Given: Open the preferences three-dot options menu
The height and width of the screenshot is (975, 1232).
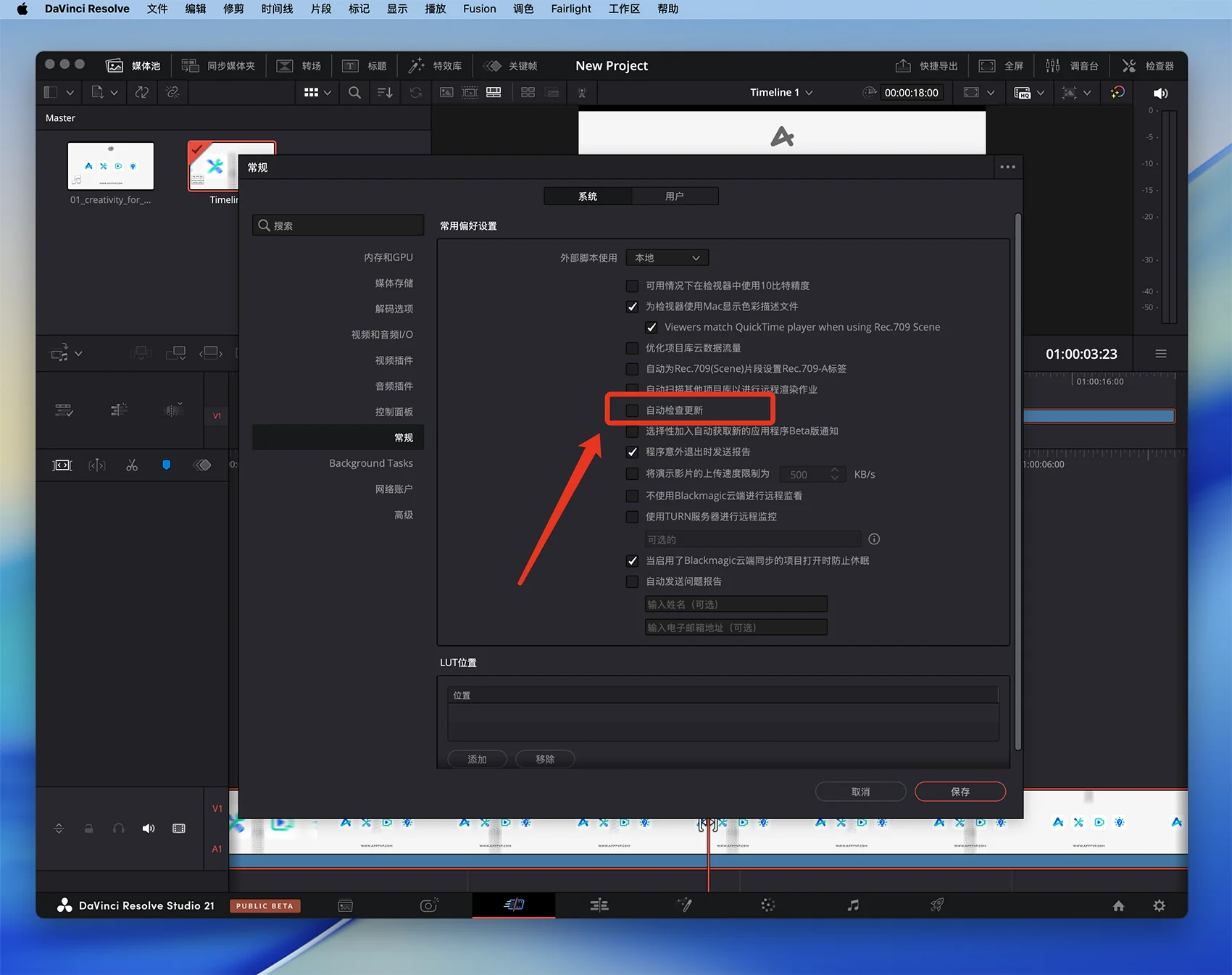Looking at the screenshot, I should [x=1007, y=167].
